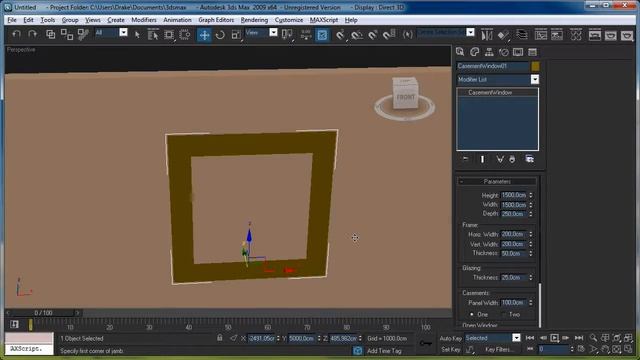The image size is (640, 360).
Task: Select the One casement radio button
Action: pyautogui.click(x=472, y=314)
